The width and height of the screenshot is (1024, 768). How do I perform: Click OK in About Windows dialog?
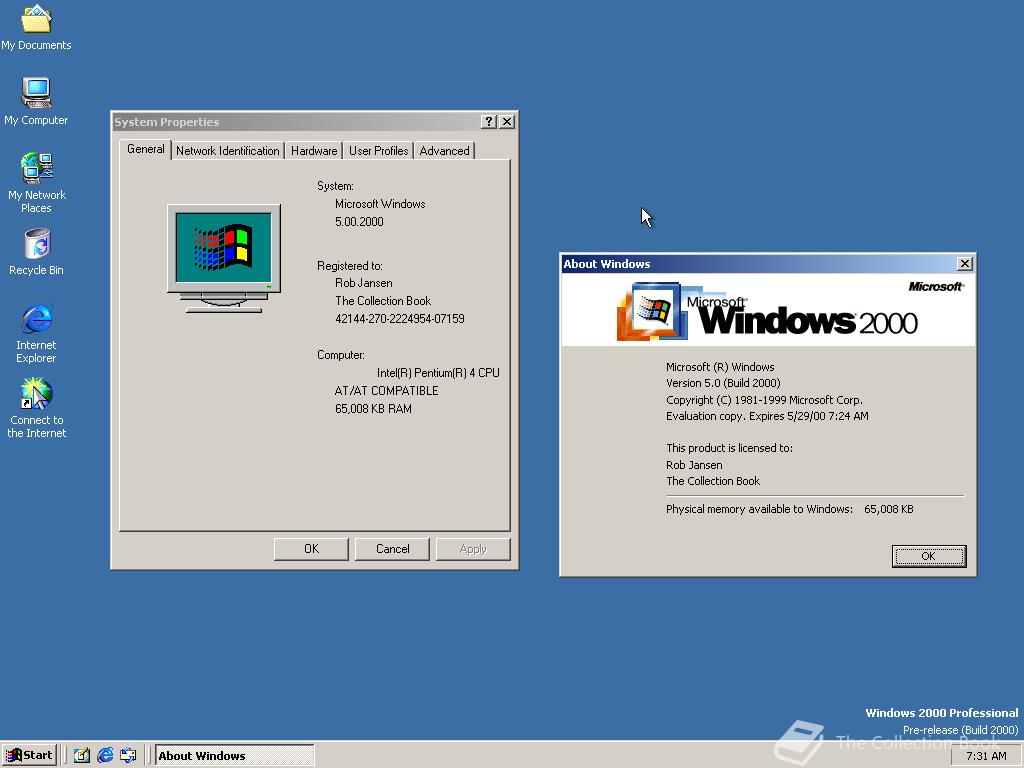coord(929,556)
